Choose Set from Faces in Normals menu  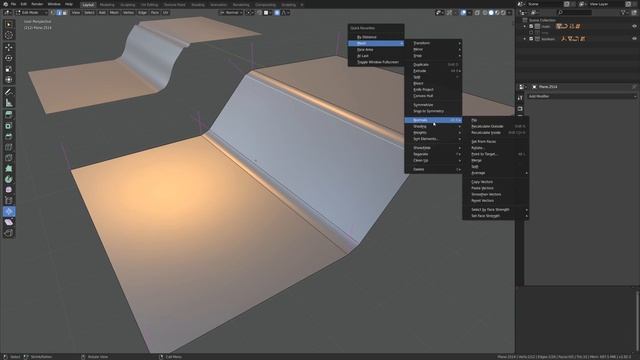pos(496,142)
